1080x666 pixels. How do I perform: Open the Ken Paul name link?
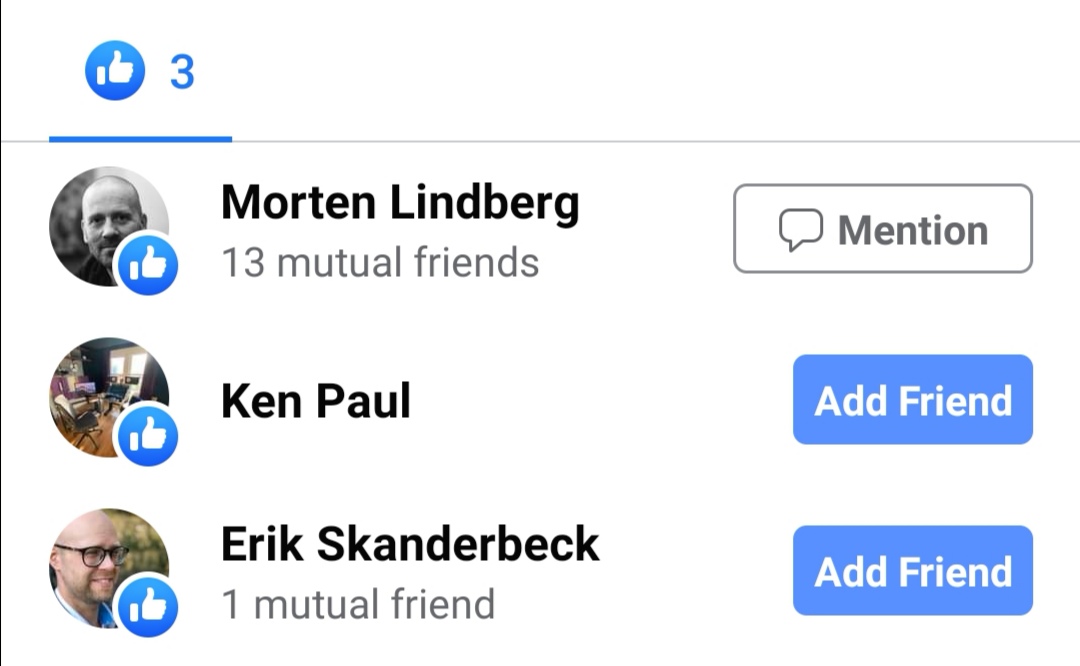pos(316,401)
